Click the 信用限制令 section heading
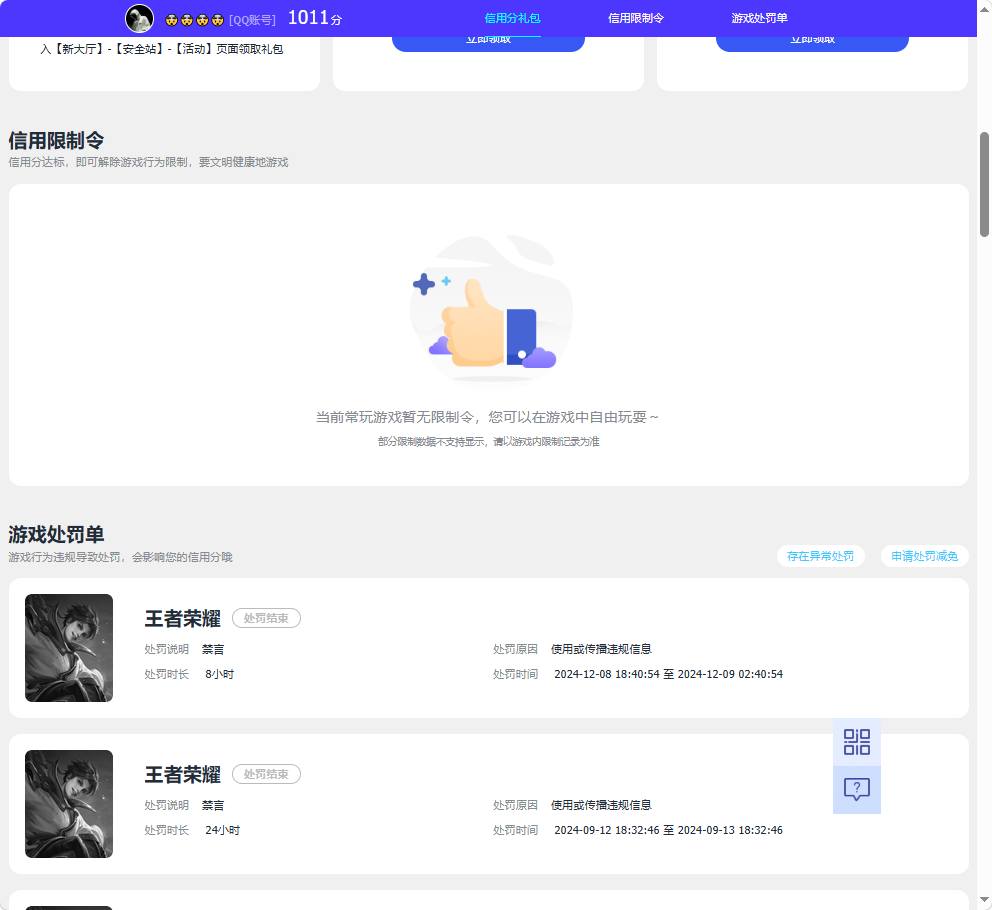Image resolution: width=992 pixels, height=910 pixels. coord(56,140)
